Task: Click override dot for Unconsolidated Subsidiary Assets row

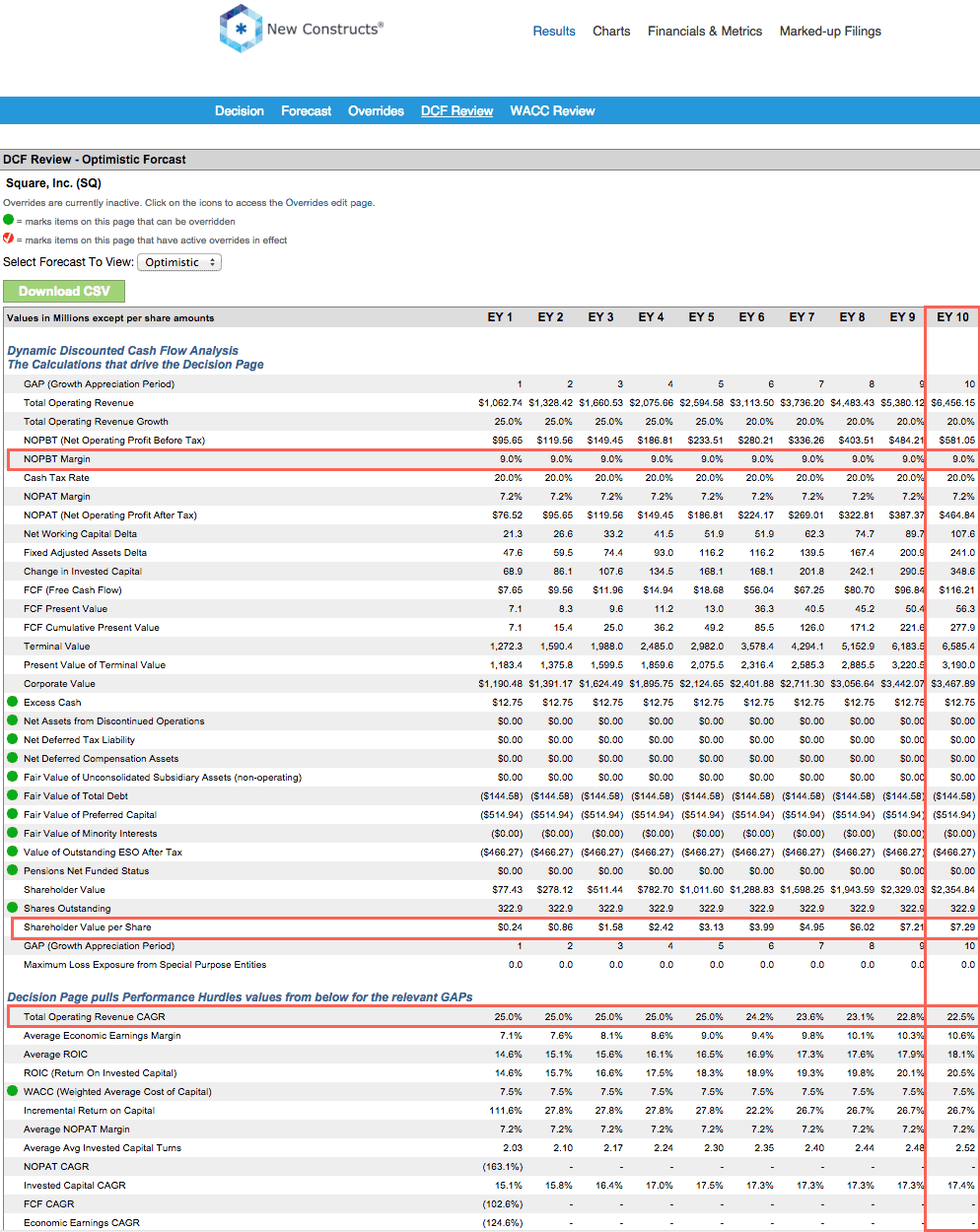Action: (13, 777)
